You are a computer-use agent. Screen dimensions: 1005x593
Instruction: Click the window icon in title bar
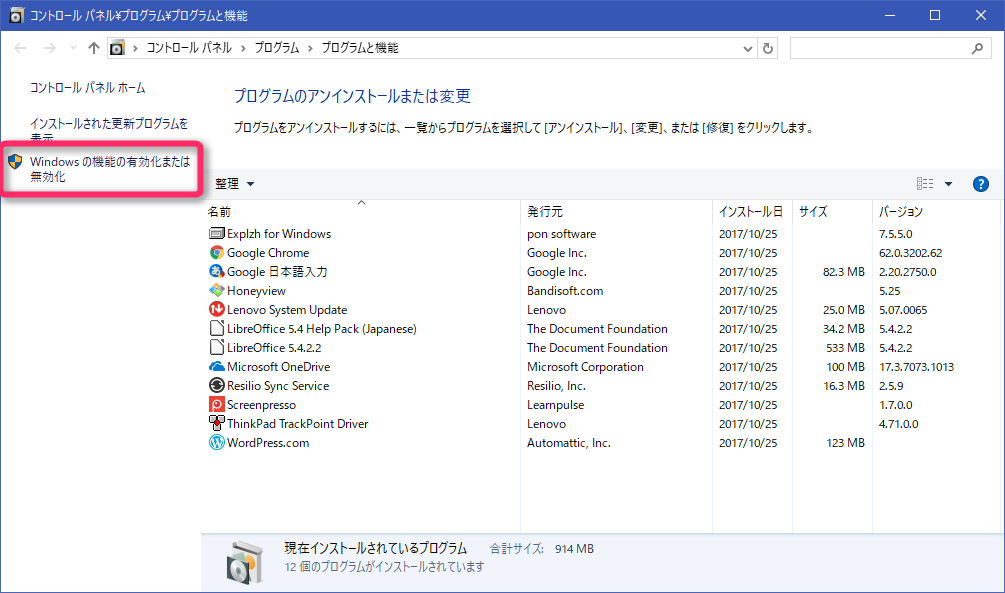(16, 15)
